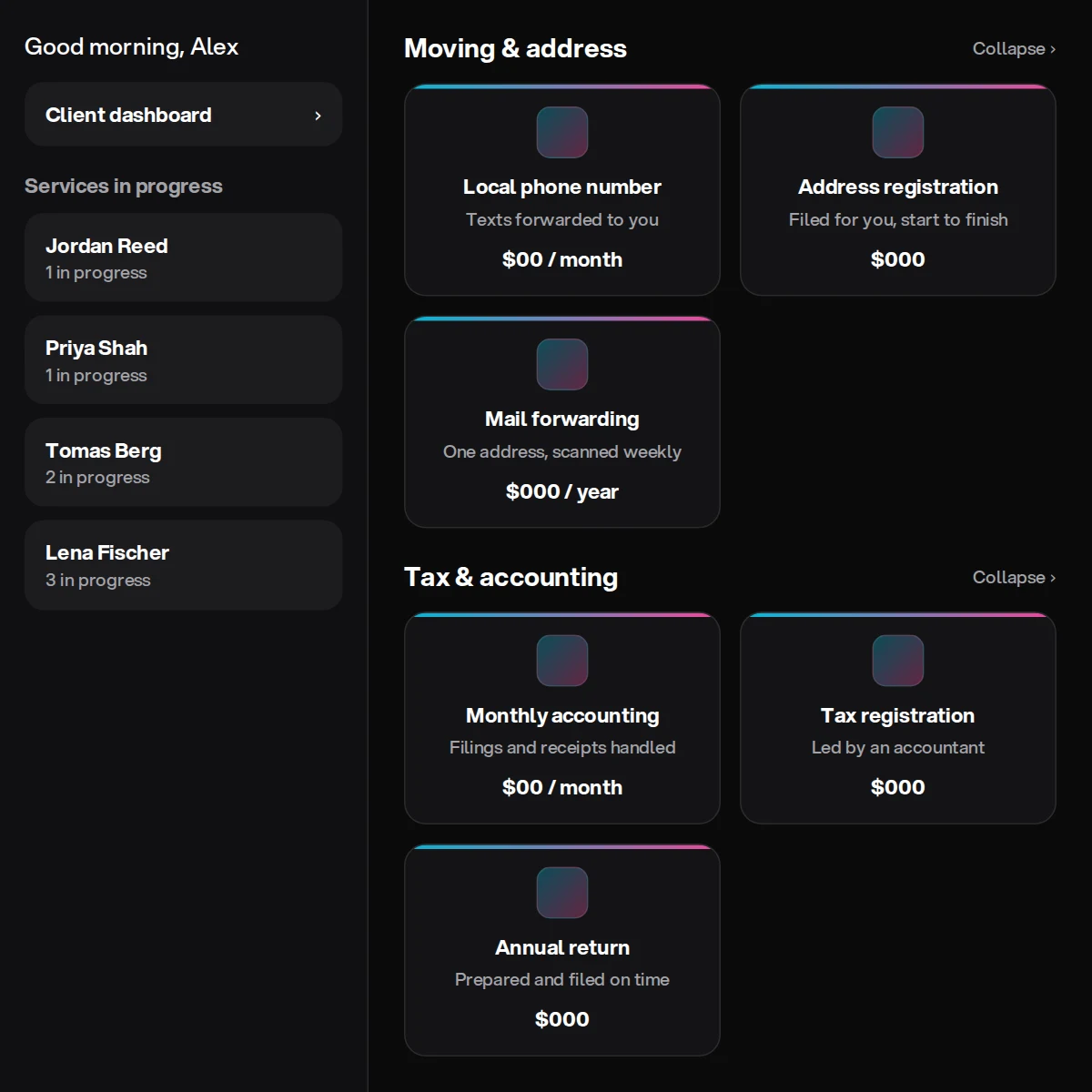Screen dimensions: 1092x1092
Task: Open Jordan Reed's services
Action: click(x=183, y=258)
